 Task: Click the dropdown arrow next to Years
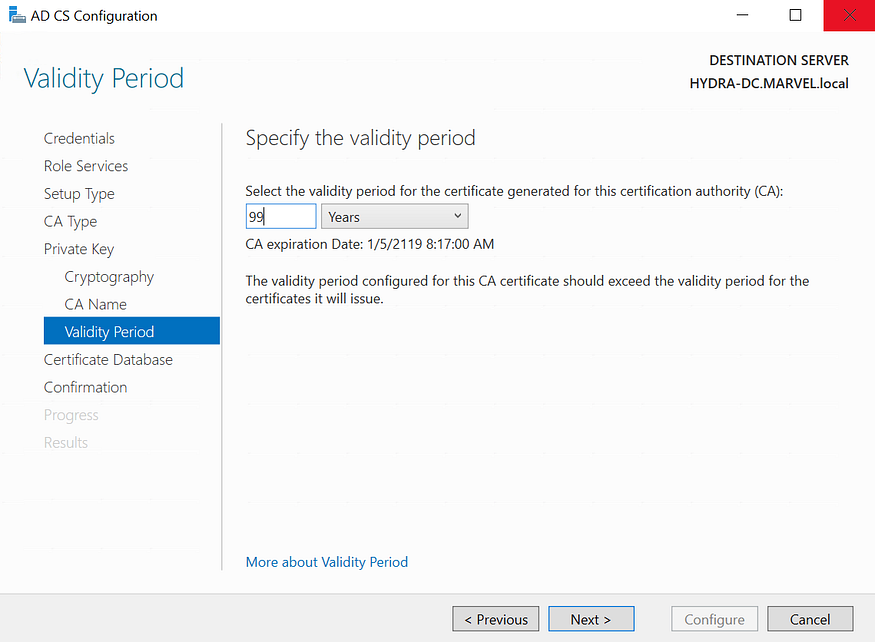point(456,215)
